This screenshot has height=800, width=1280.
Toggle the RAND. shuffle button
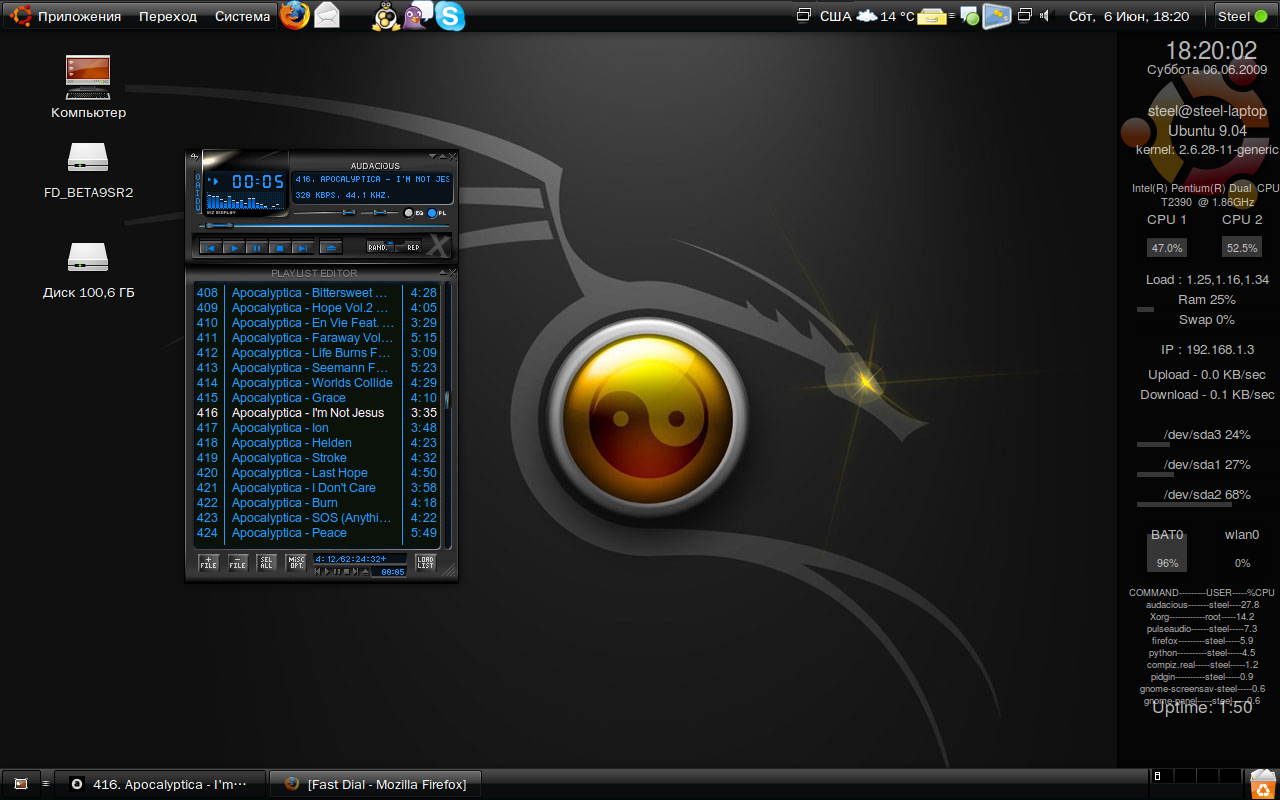[x=378, y=247]
